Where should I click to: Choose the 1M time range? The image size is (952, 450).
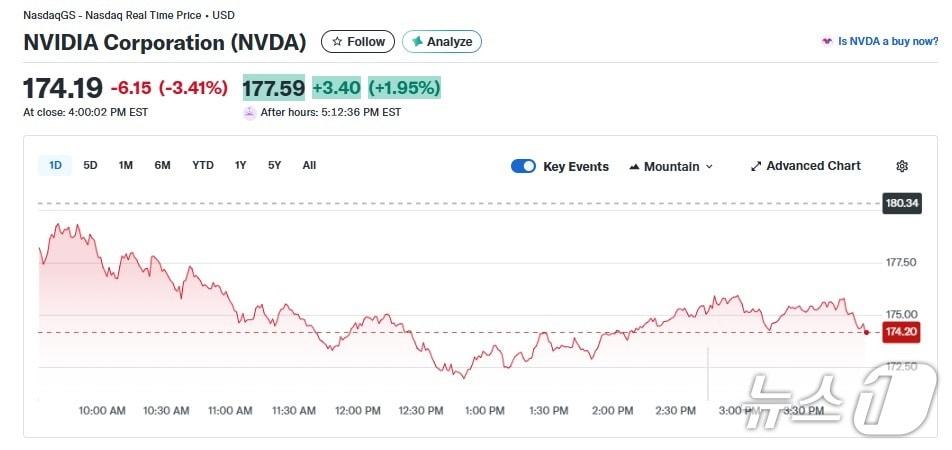point(125,165)
